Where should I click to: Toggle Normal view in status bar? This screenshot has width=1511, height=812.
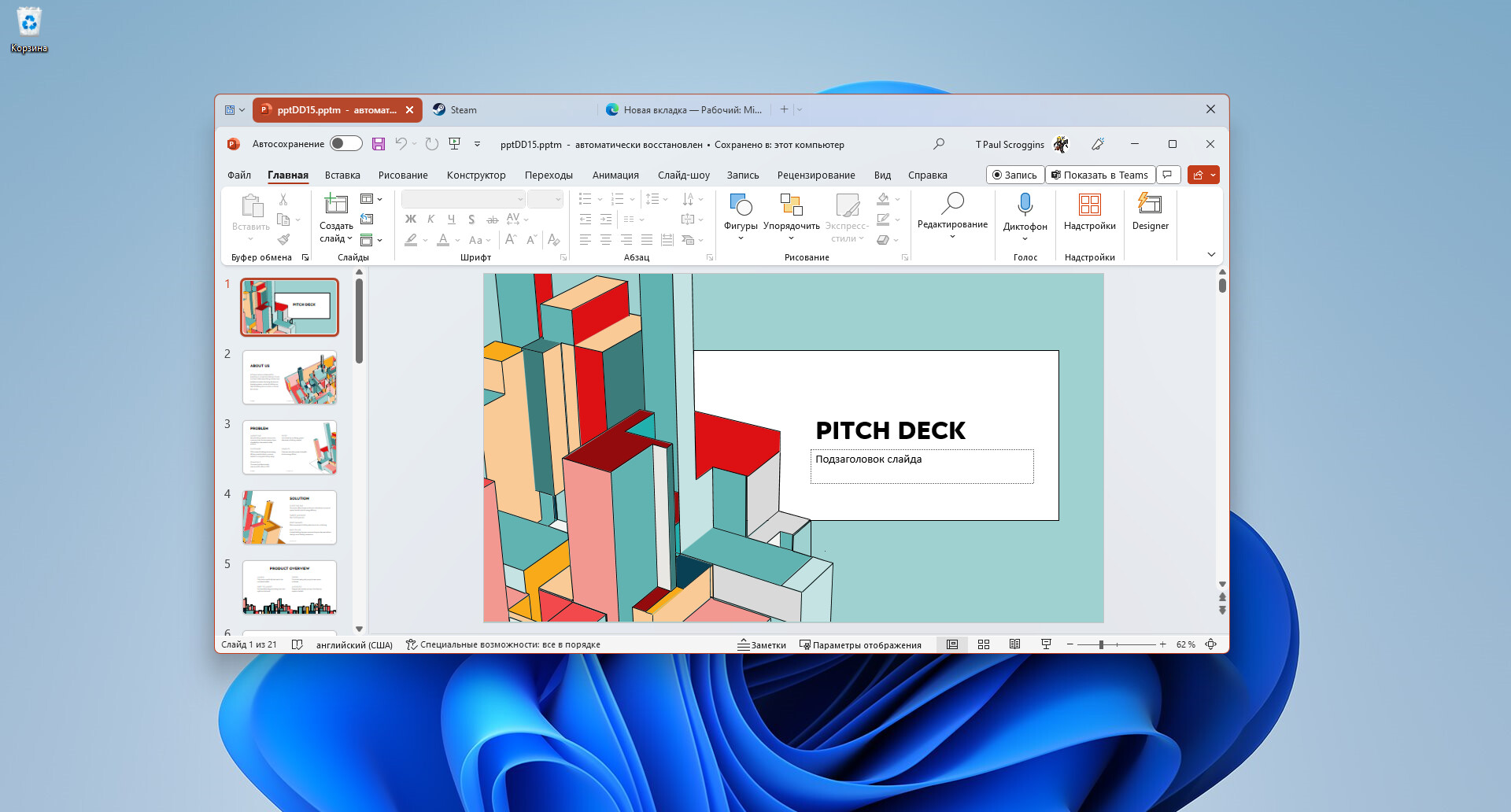(952, 644)
